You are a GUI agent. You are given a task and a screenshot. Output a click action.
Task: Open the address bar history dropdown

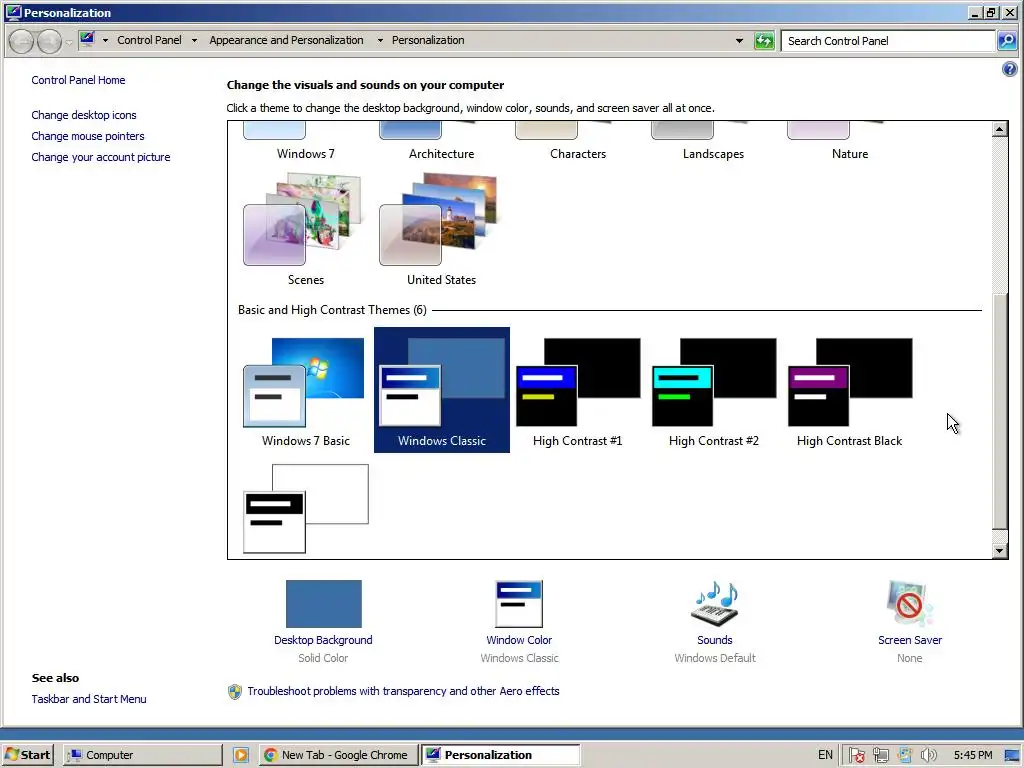pos(739,40)
